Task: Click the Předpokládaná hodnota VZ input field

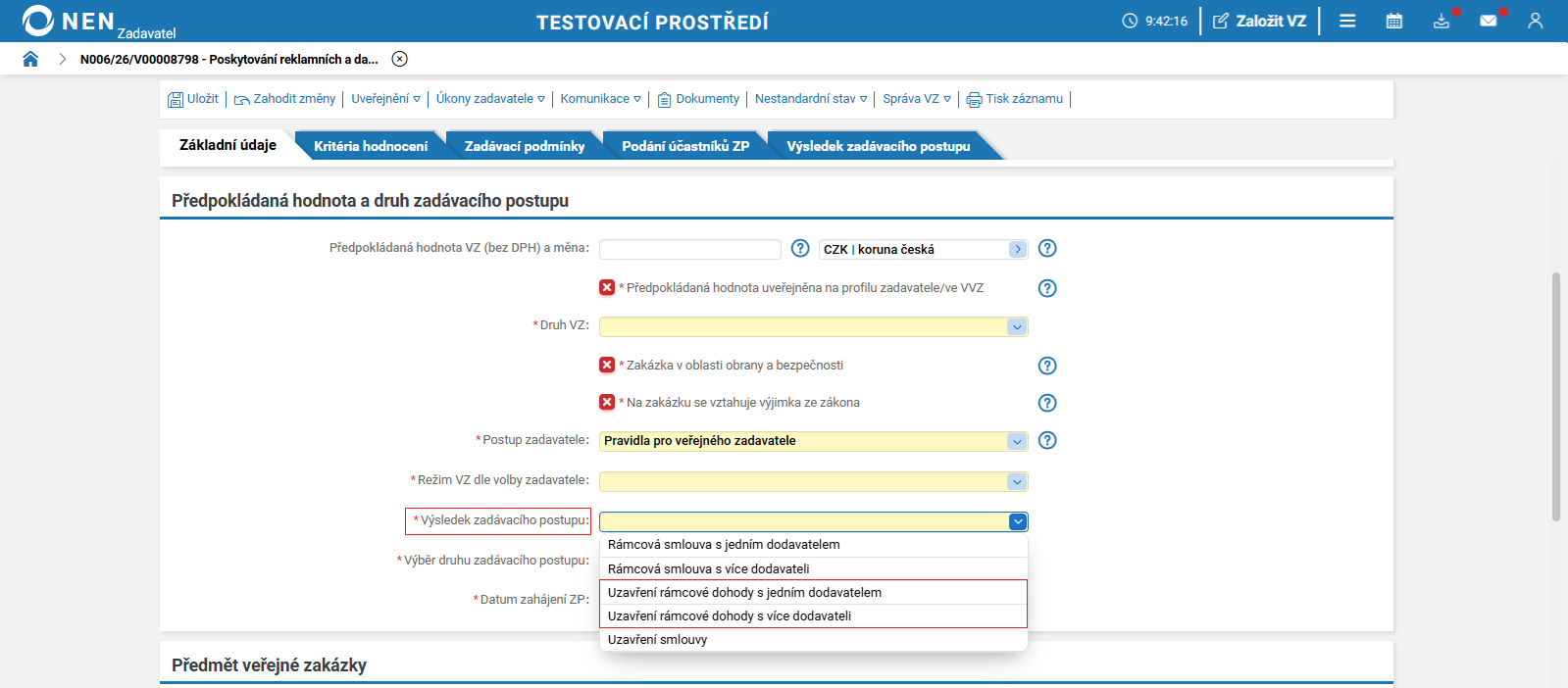Action: (690, 249)
